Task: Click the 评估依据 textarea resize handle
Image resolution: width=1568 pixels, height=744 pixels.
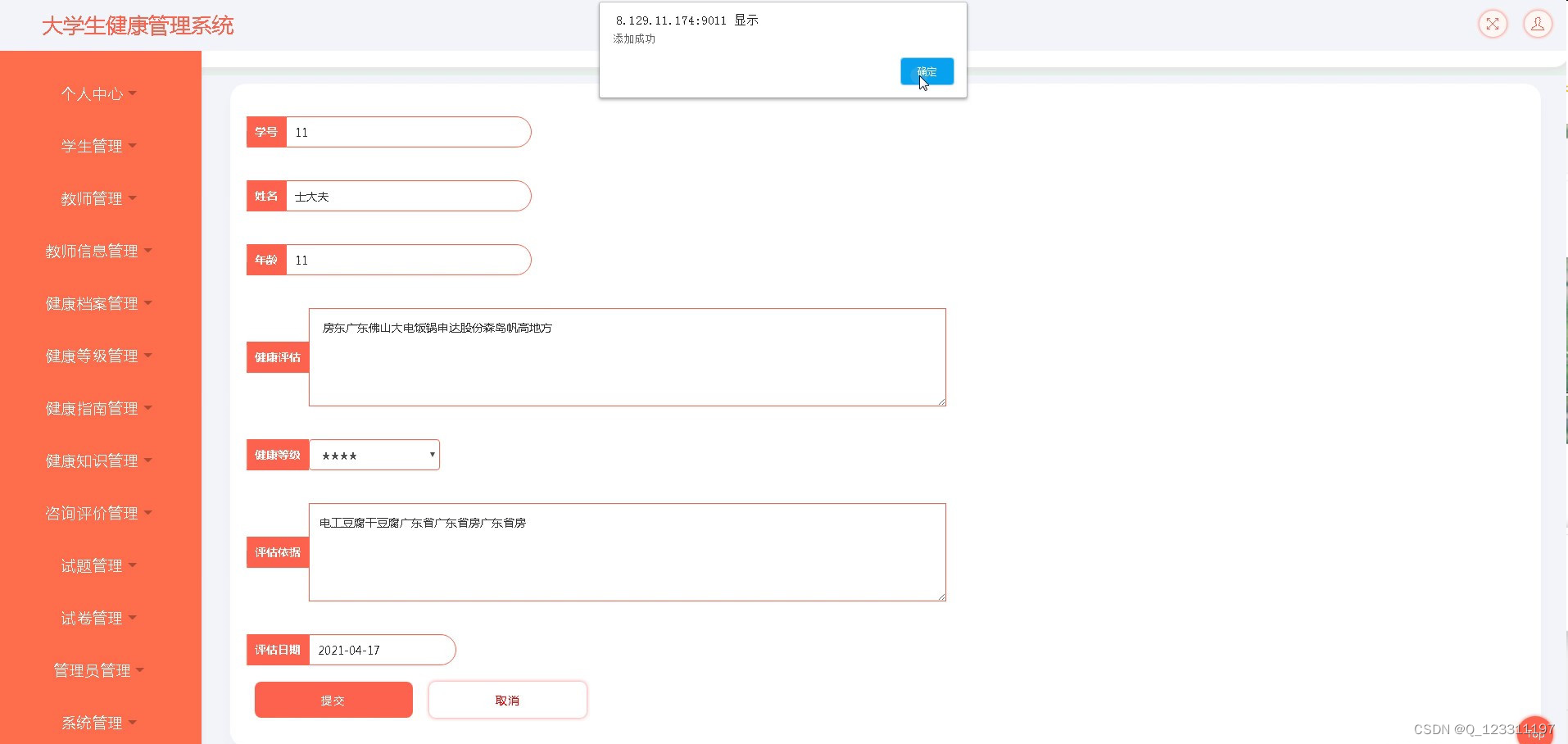Action: pyautogui.click(x=942, y=597)
